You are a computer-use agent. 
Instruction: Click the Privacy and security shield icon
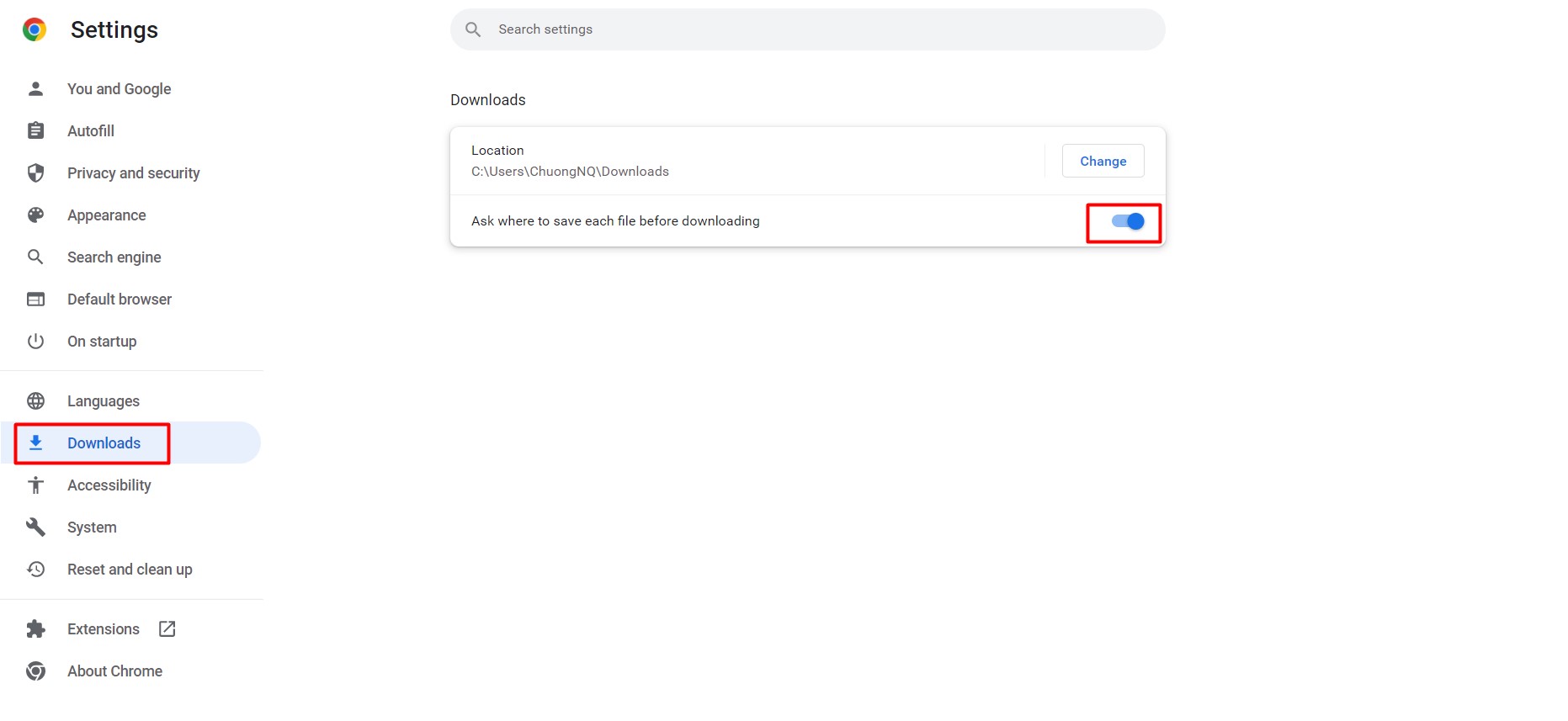click(x=35, y=172)
